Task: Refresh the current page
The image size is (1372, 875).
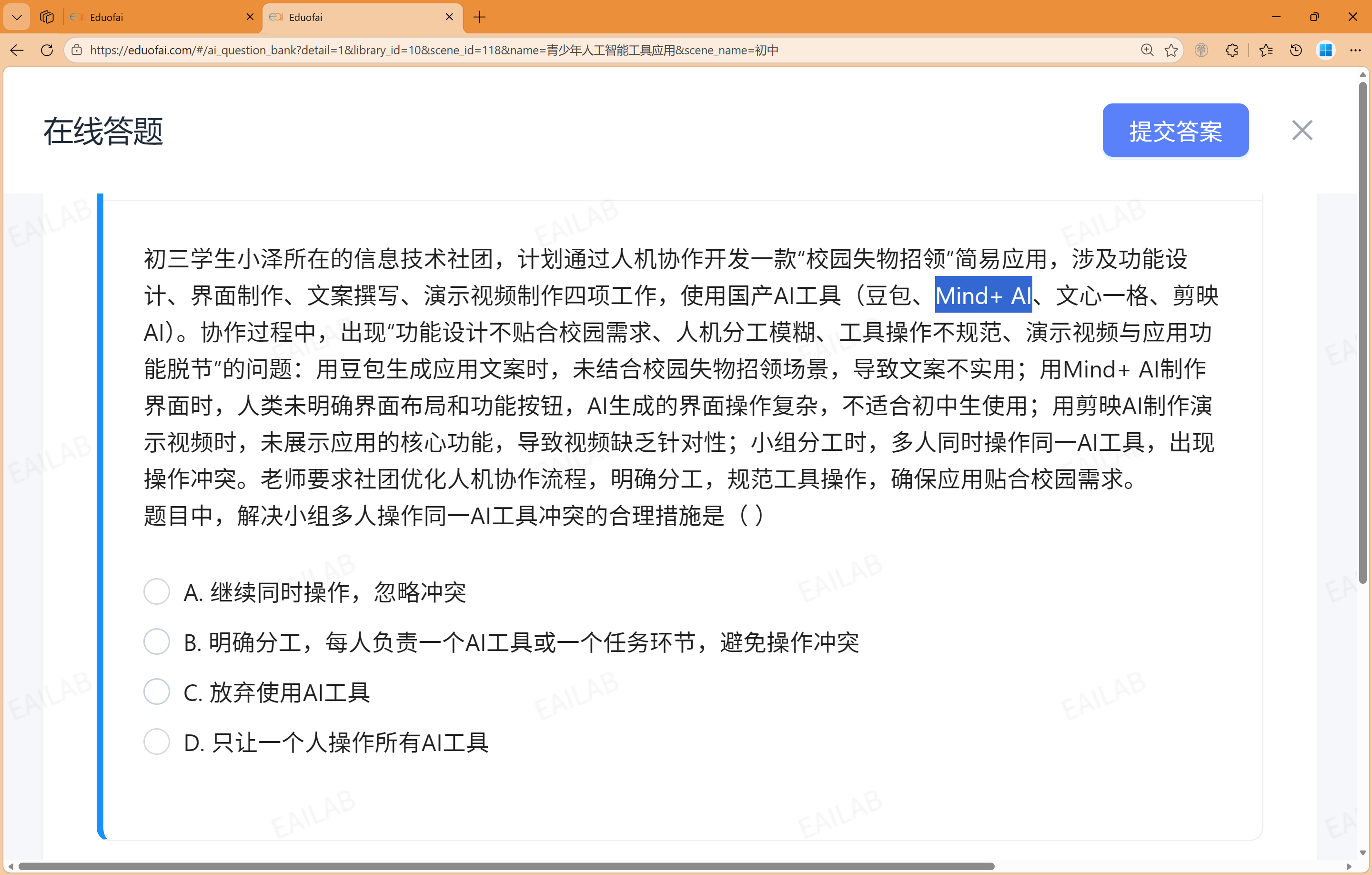Action: click(47, 50)
